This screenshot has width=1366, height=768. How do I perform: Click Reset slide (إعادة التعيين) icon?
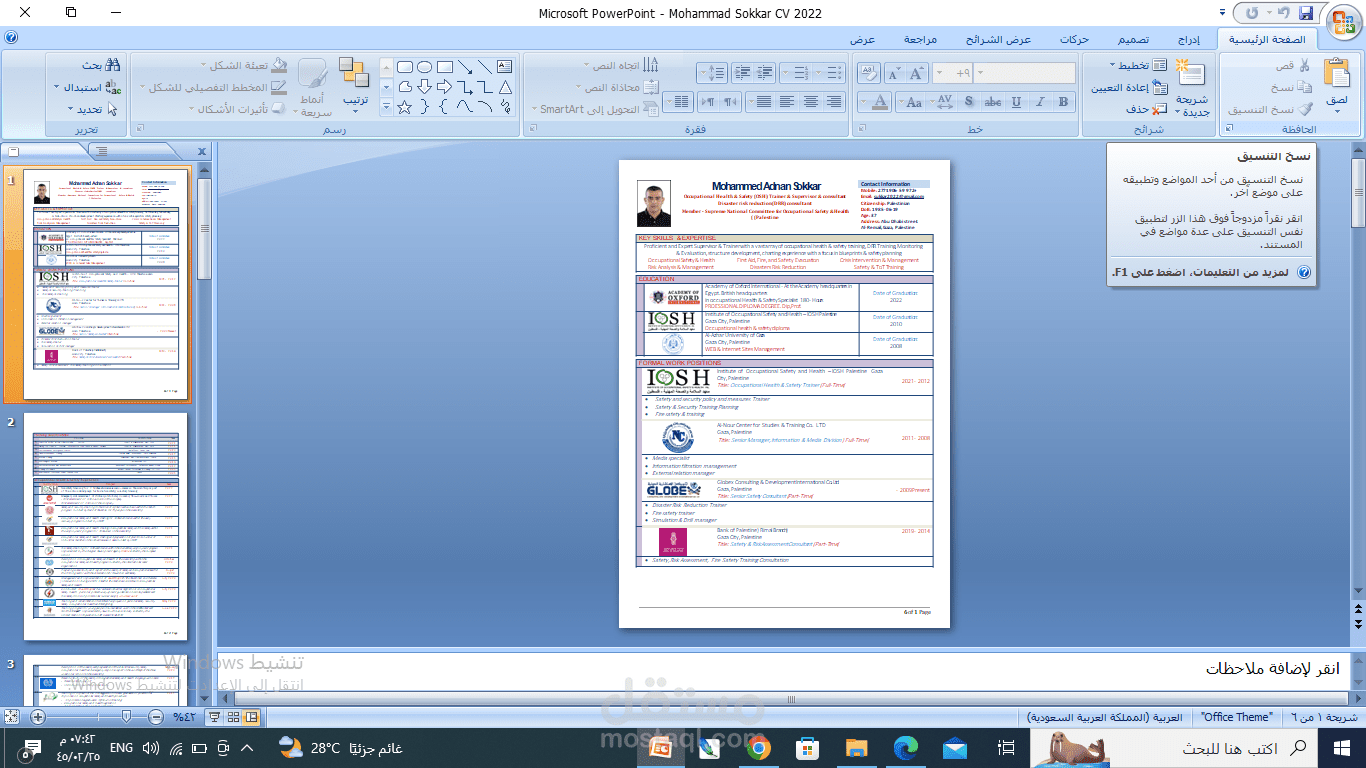(1160, 87)
